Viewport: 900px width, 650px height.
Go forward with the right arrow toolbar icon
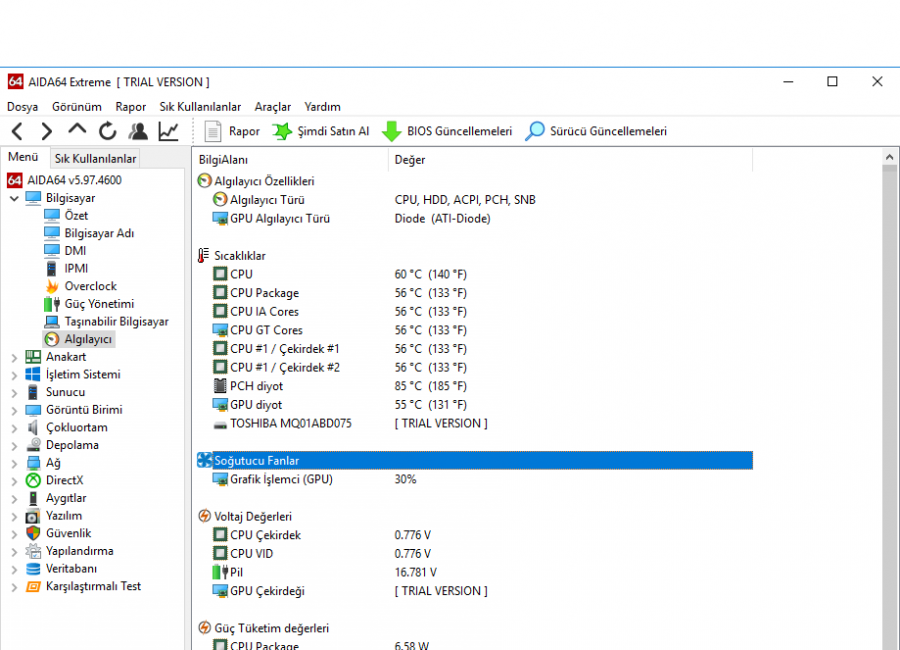tap(46, 131)
